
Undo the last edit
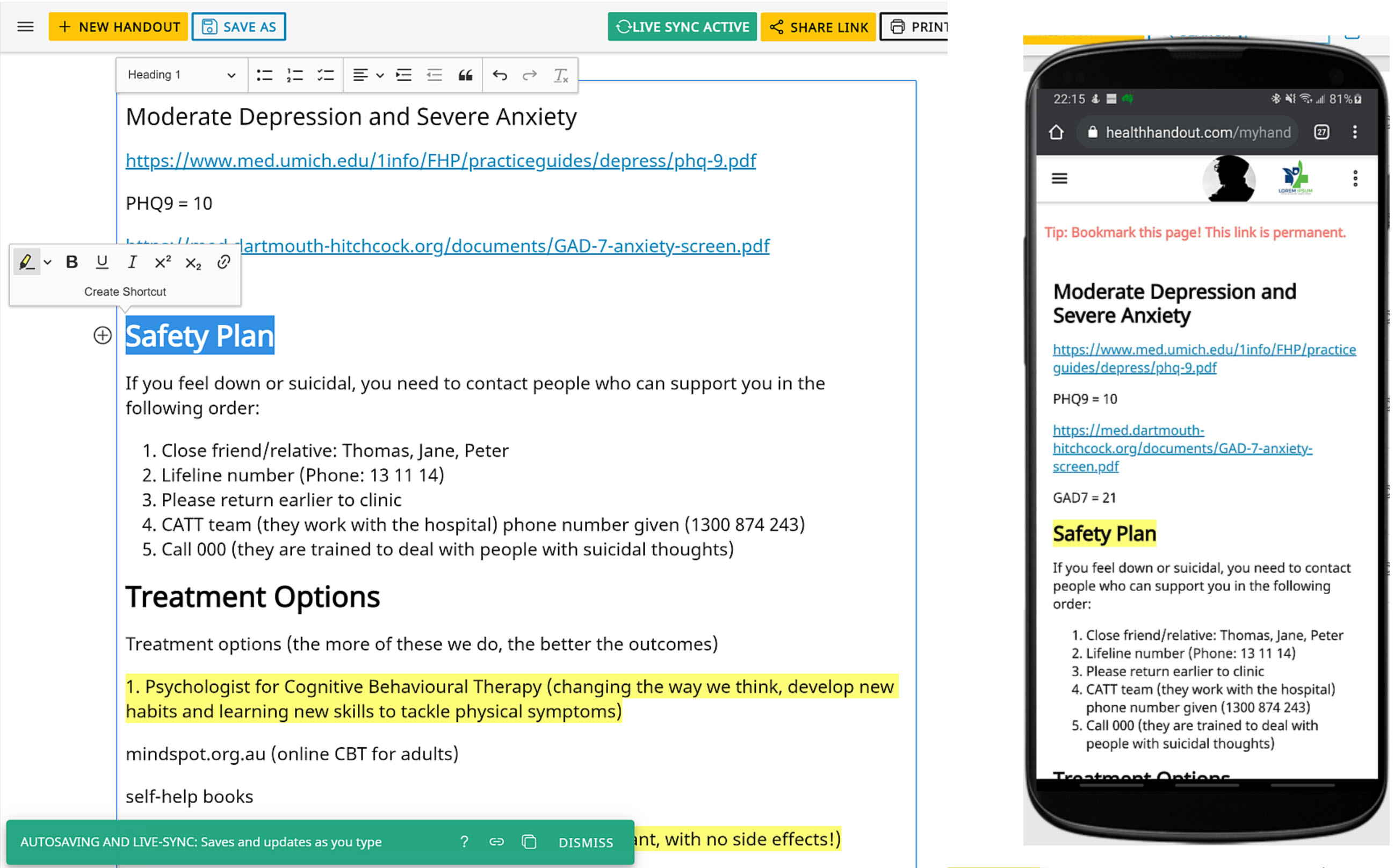[500, 75]
